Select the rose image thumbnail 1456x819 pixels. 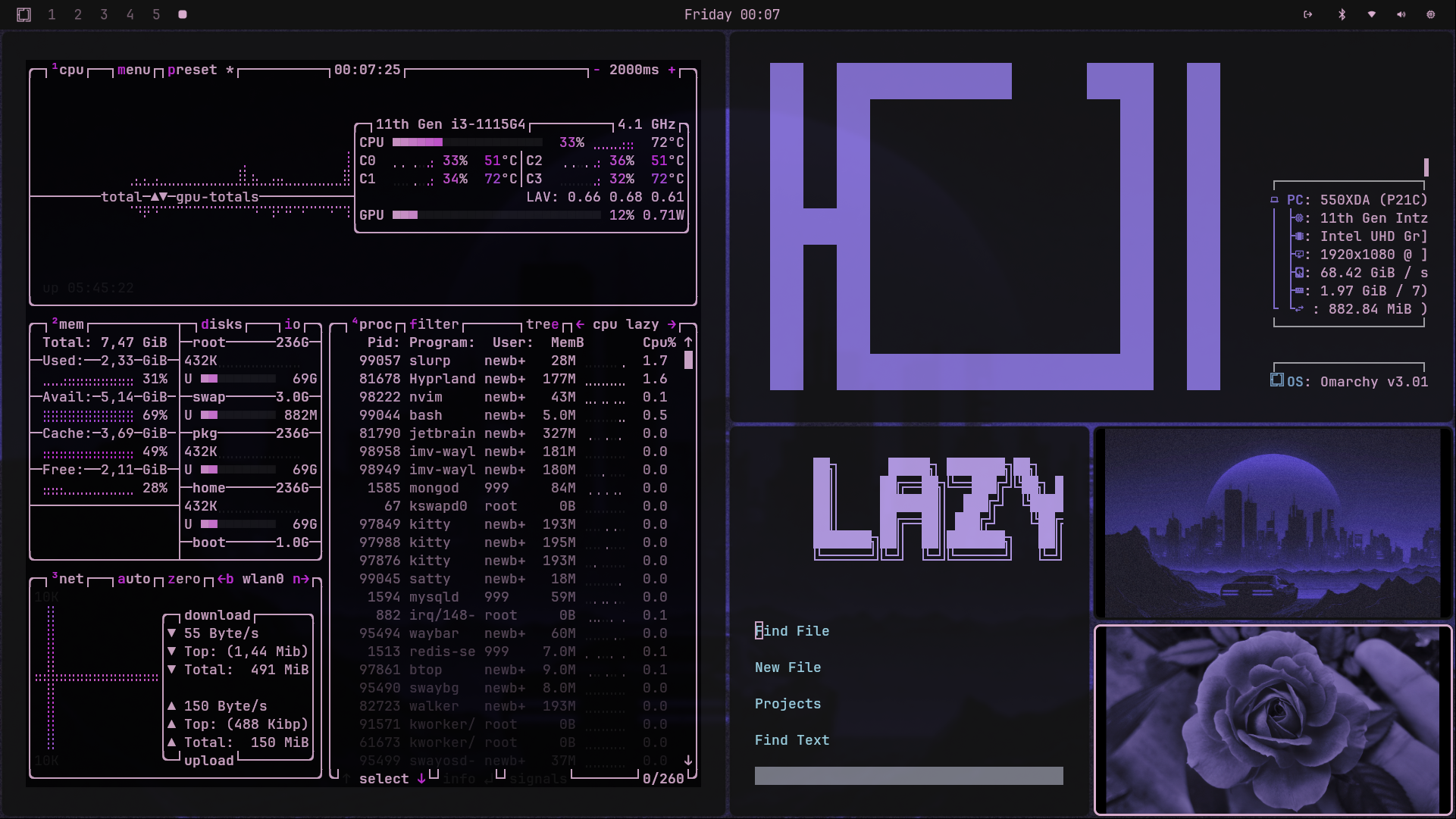click(1273, 720)
